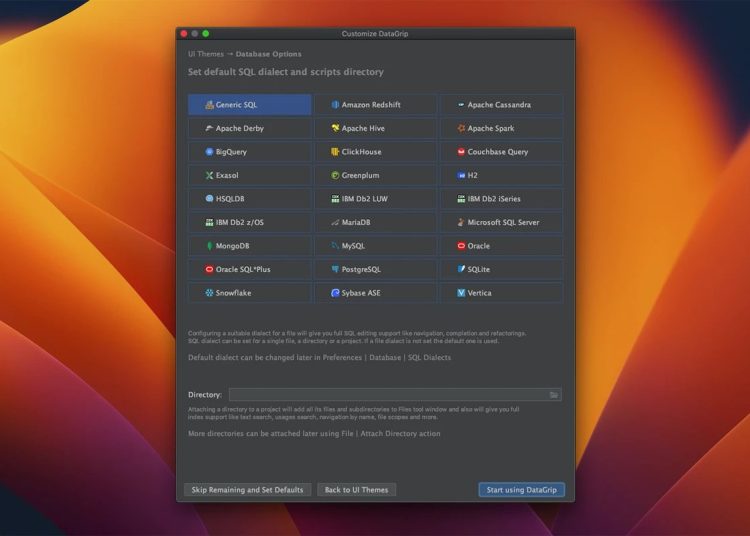The width and height of the screenshot is (750, 536).
Task: Click the MongoDB leaf icon
Action: click(x=210, y=246)
